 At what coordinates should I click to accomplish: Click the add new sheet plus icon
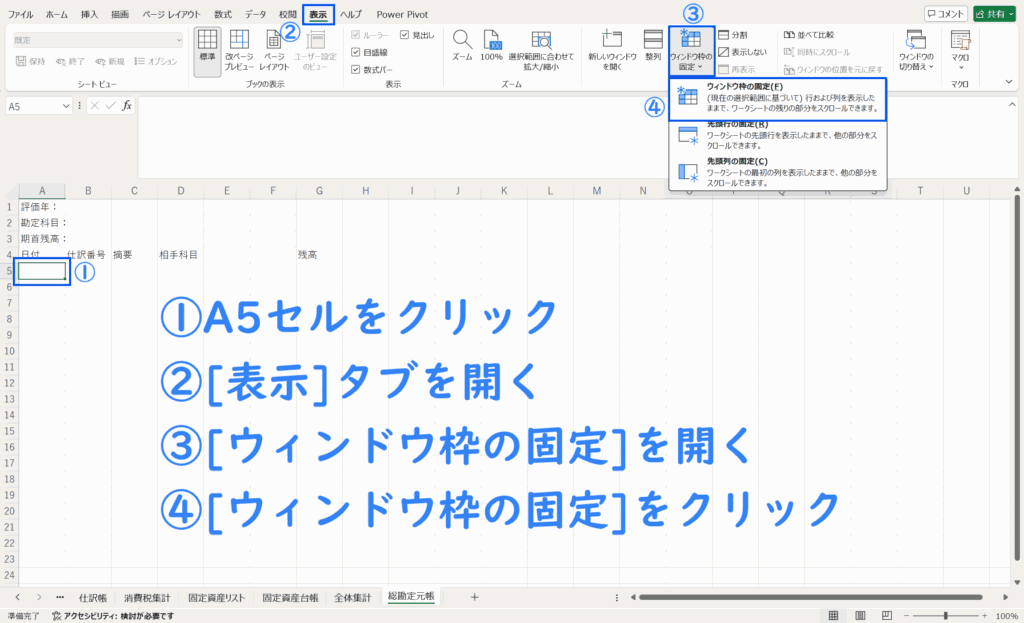(475, 597)
